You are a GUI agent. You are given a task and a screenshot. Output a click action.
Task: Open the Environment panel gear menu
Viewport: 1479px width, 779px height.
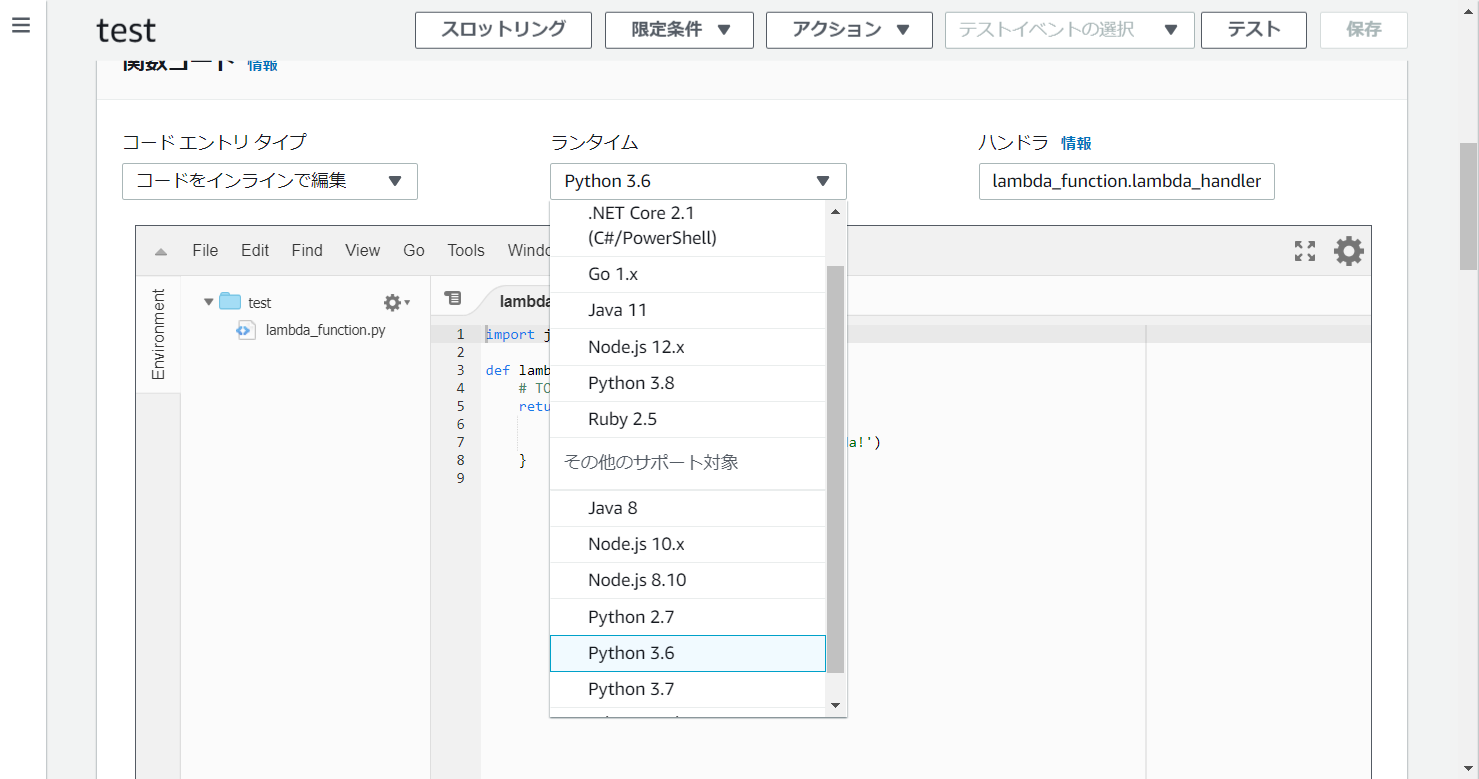click(x=396, y=302)
